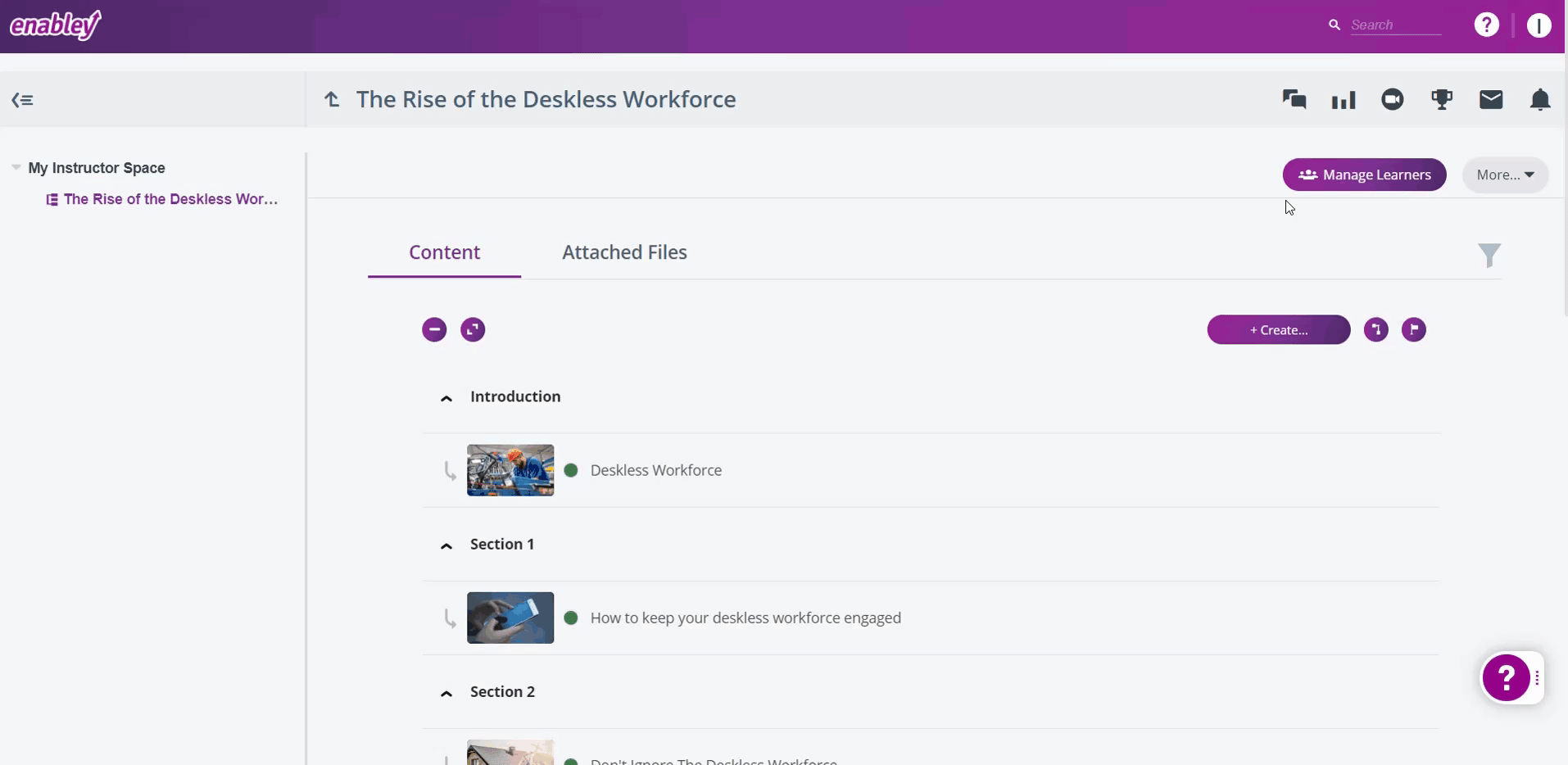1568x765 pixels.
Task: Click the video camera meeting icon
Action: 1393,100
